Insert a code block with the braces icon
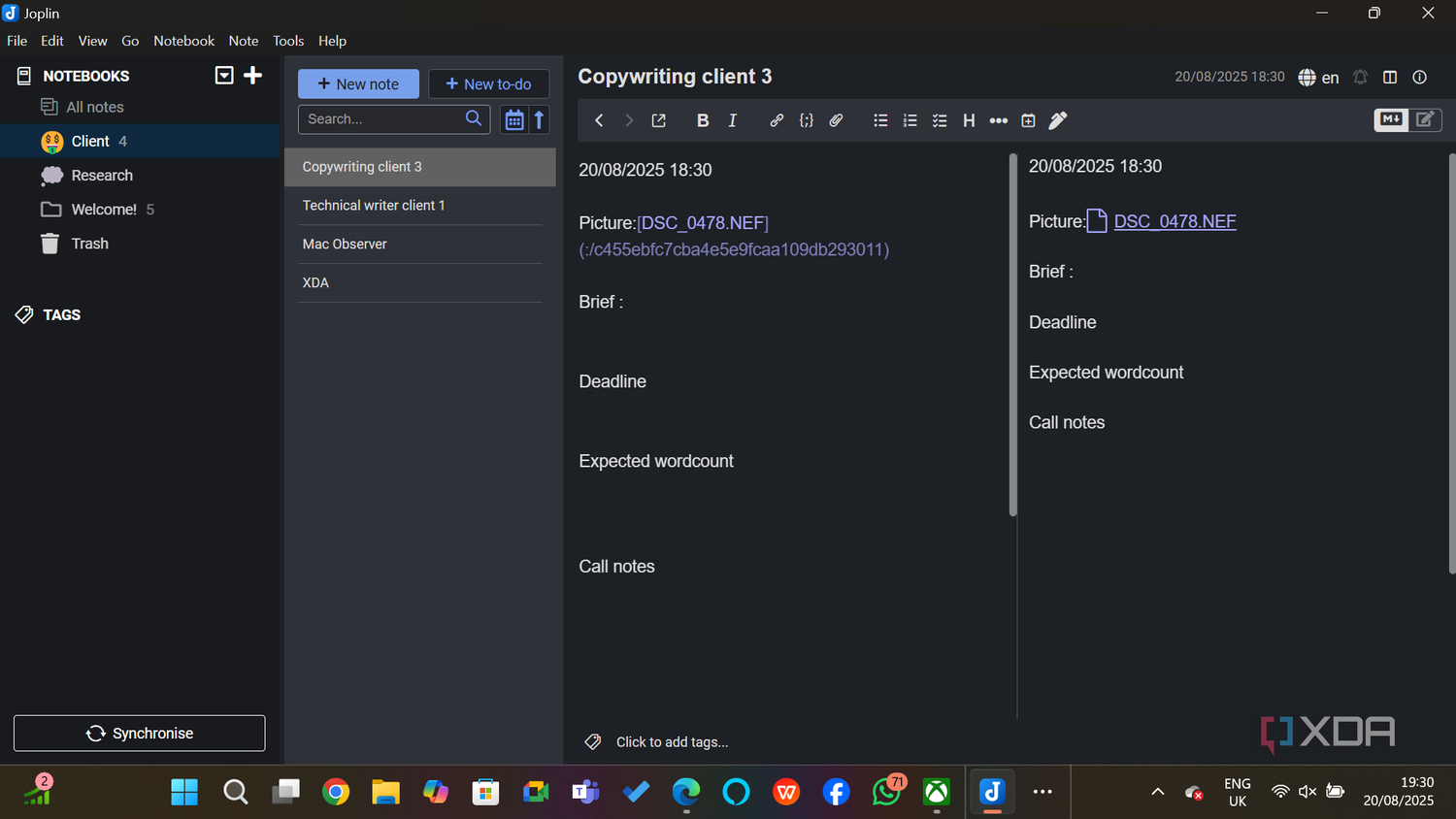 pos(806,120)
